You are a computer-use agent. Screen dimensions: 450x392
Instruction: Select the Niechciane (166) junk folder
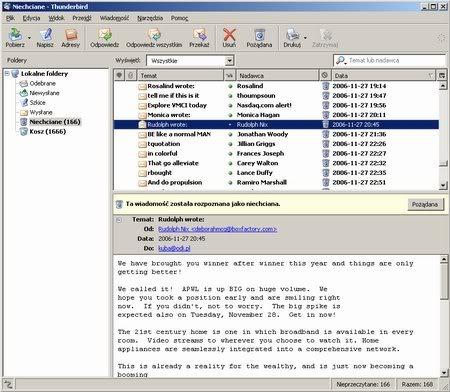(x=50, y=122)
